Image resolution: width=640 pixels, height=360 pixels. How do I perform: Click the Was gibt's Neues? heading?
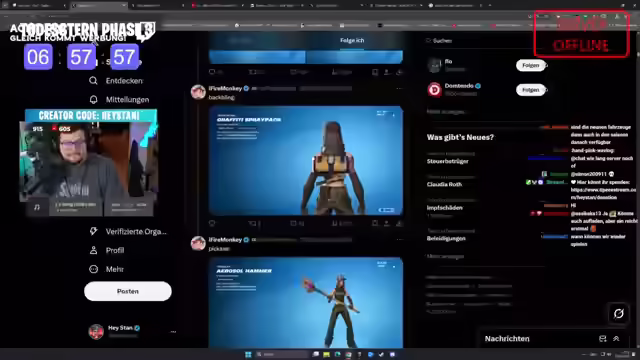(x=460, y=138)
